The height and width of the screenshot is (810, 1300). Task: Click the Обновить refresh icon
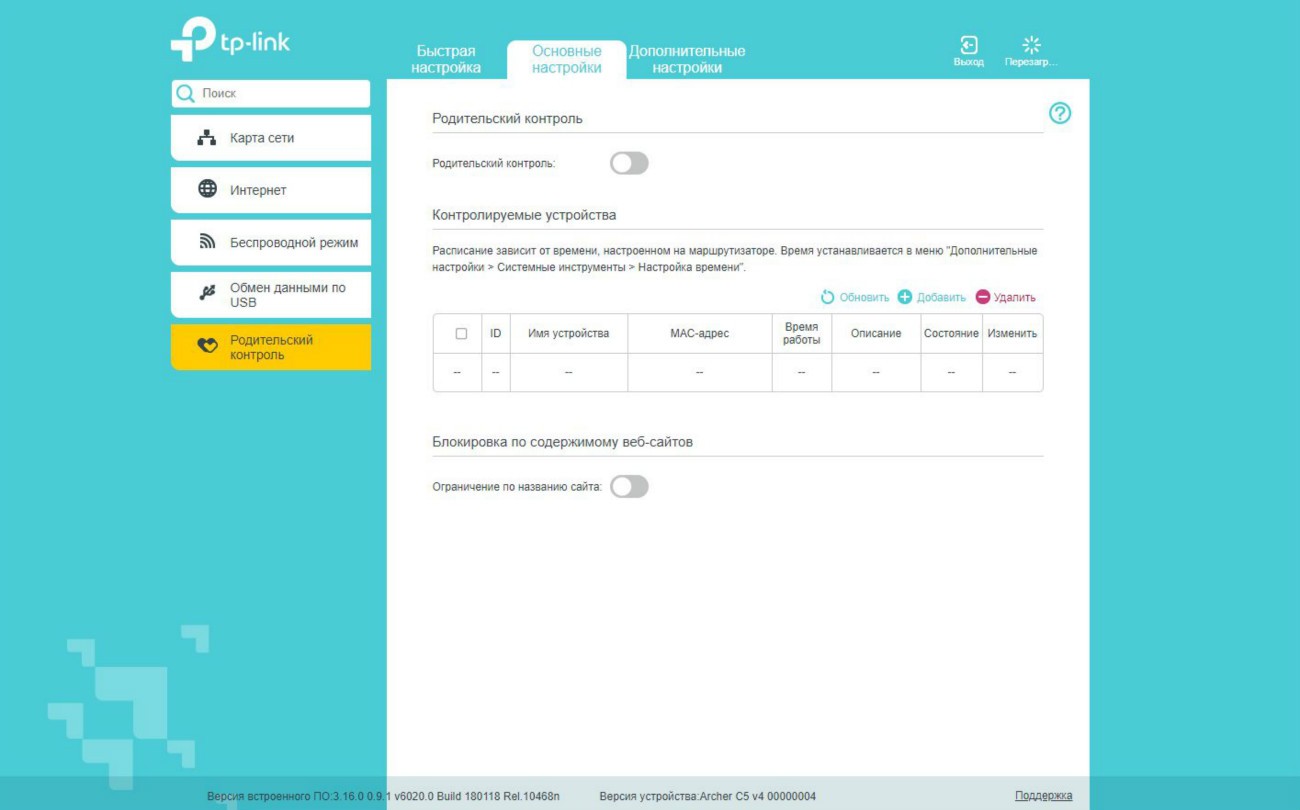pyautogui.click(x=827, y=297)
